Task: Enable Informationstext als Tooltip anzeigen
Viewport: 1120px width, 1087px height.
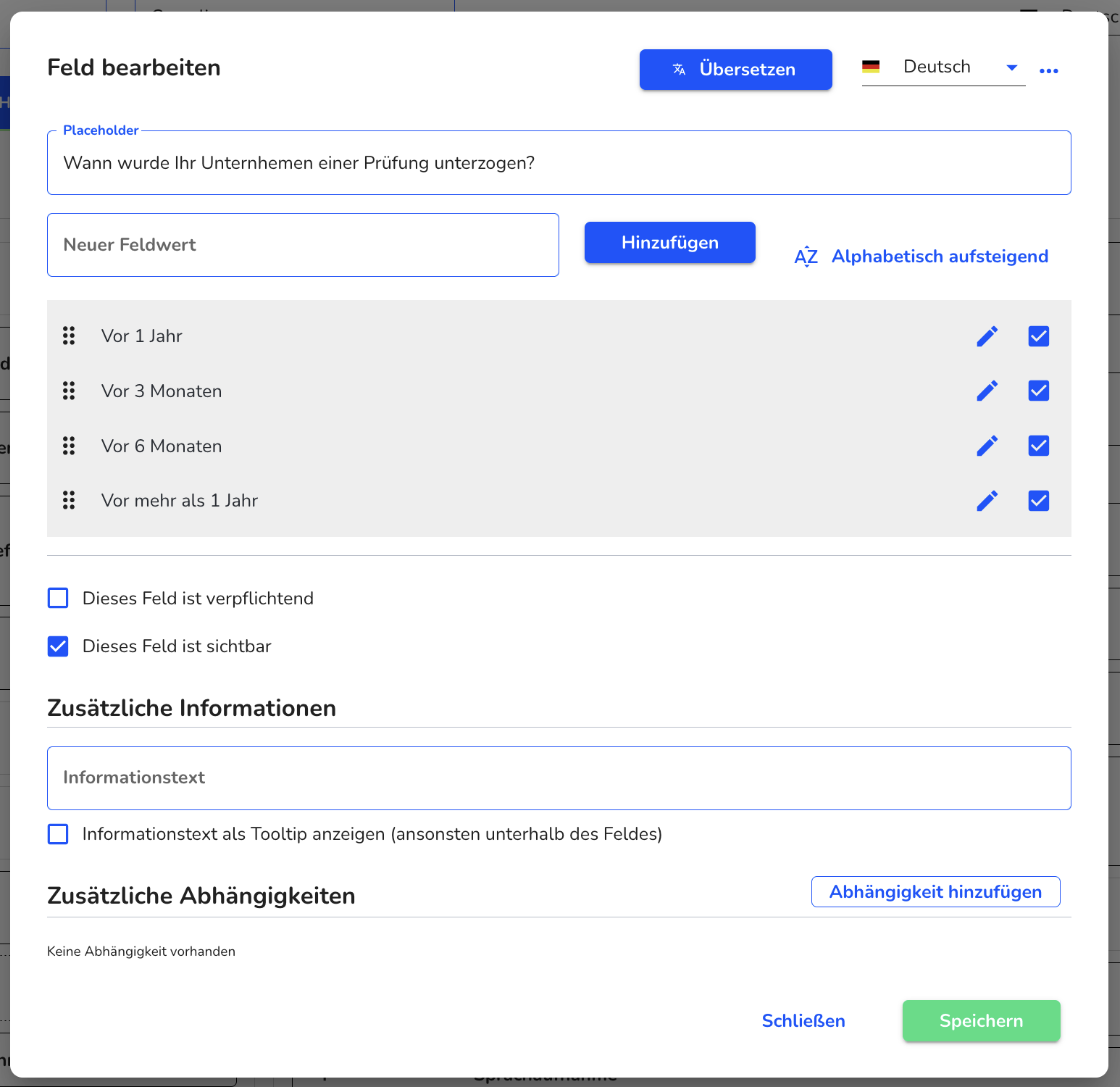Action: pyautogui.click(x=58, y=834)
